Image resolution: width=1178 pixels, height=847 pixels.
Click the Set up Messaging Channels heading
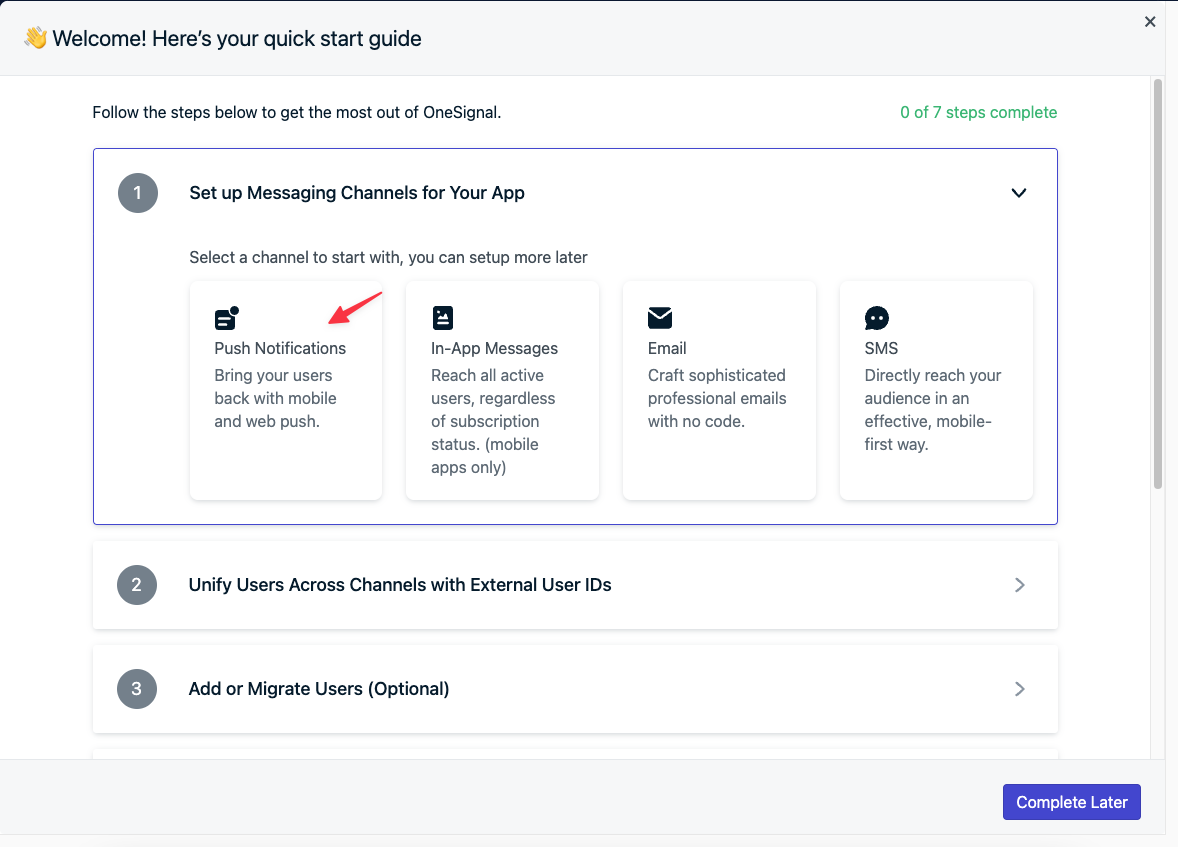(357, 193)
